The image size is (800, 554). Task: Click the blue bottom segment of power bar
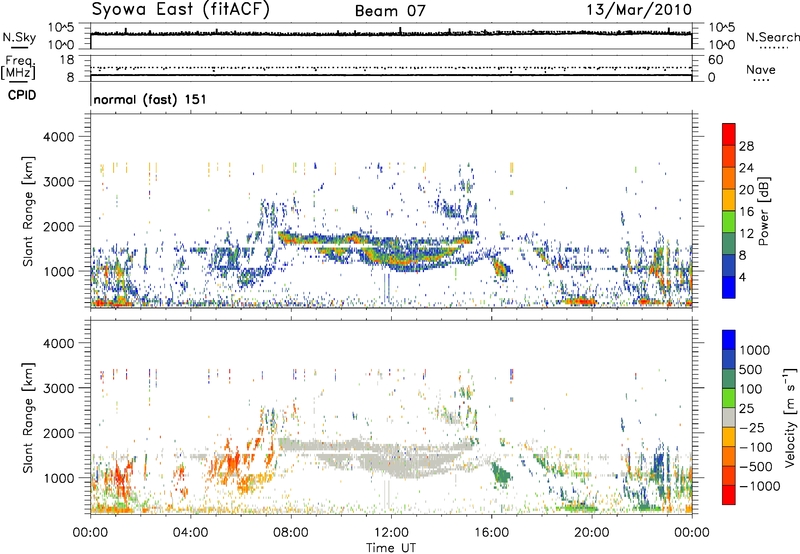point(729,287)
